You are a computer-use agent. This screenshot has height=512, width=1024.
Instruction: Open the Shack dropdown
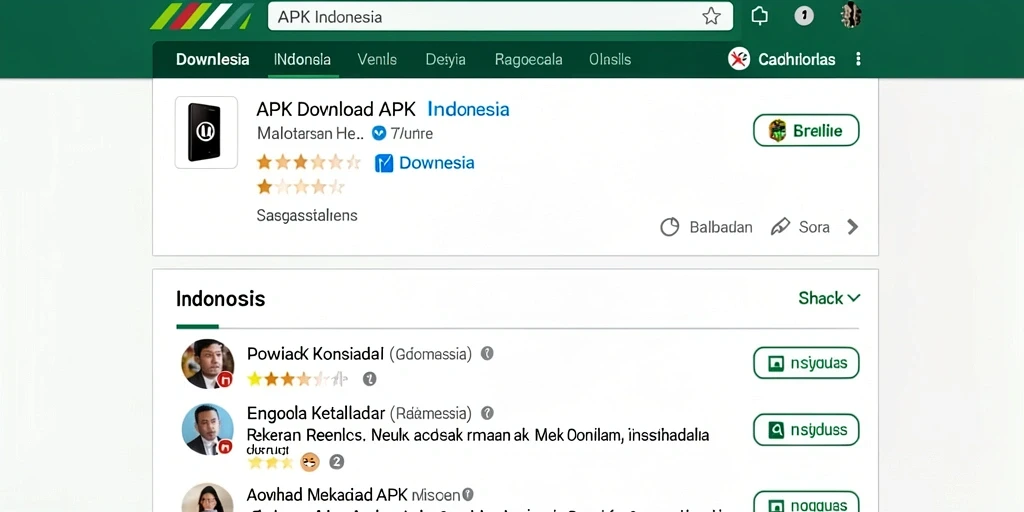(829, 298)
